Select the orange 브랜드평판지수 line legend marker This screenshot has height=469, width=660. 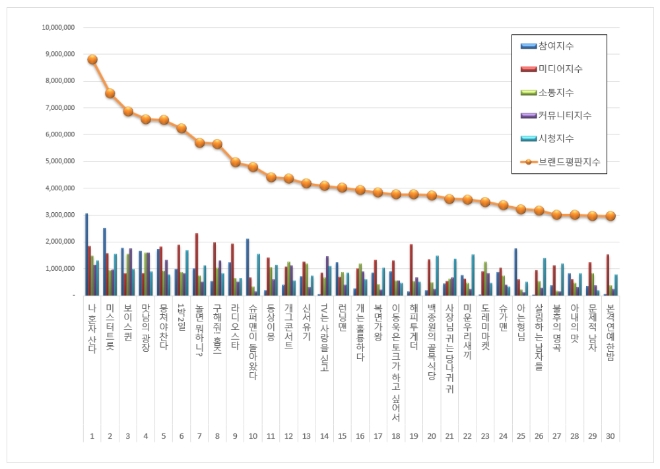coord(528,162)
